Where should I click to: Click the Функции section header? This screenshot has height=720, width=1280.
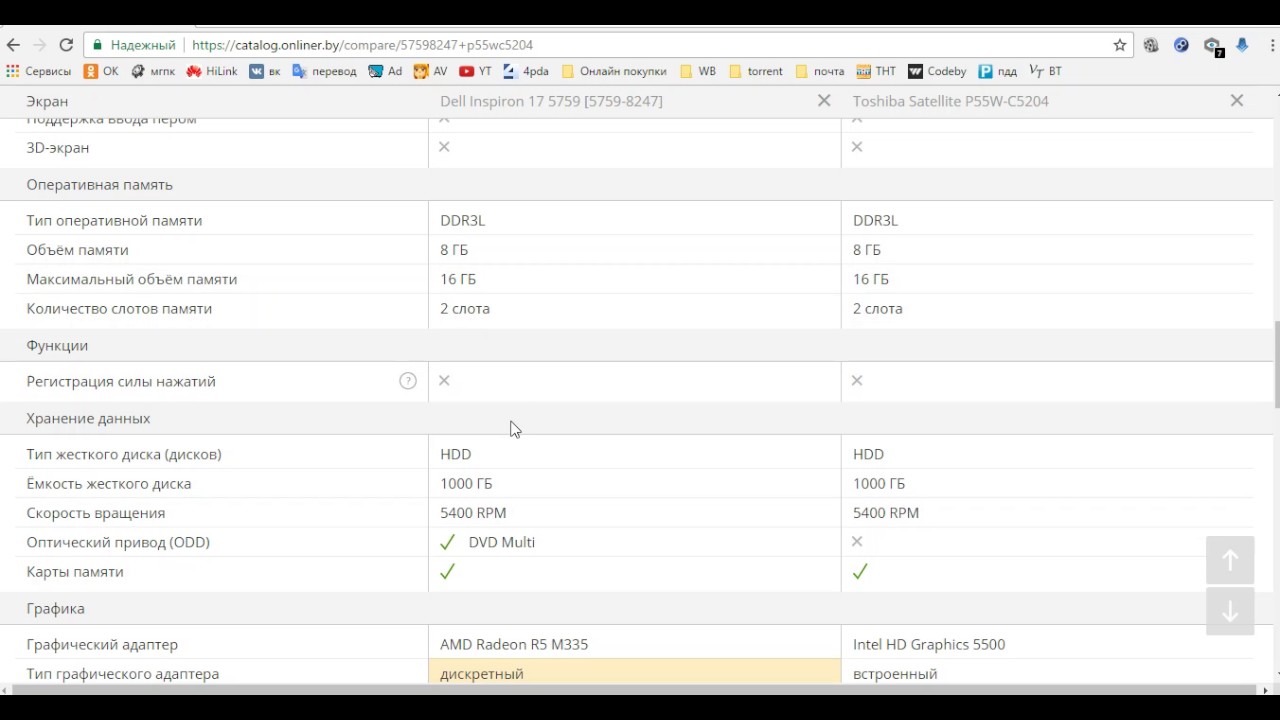click(x=57, y=346)
